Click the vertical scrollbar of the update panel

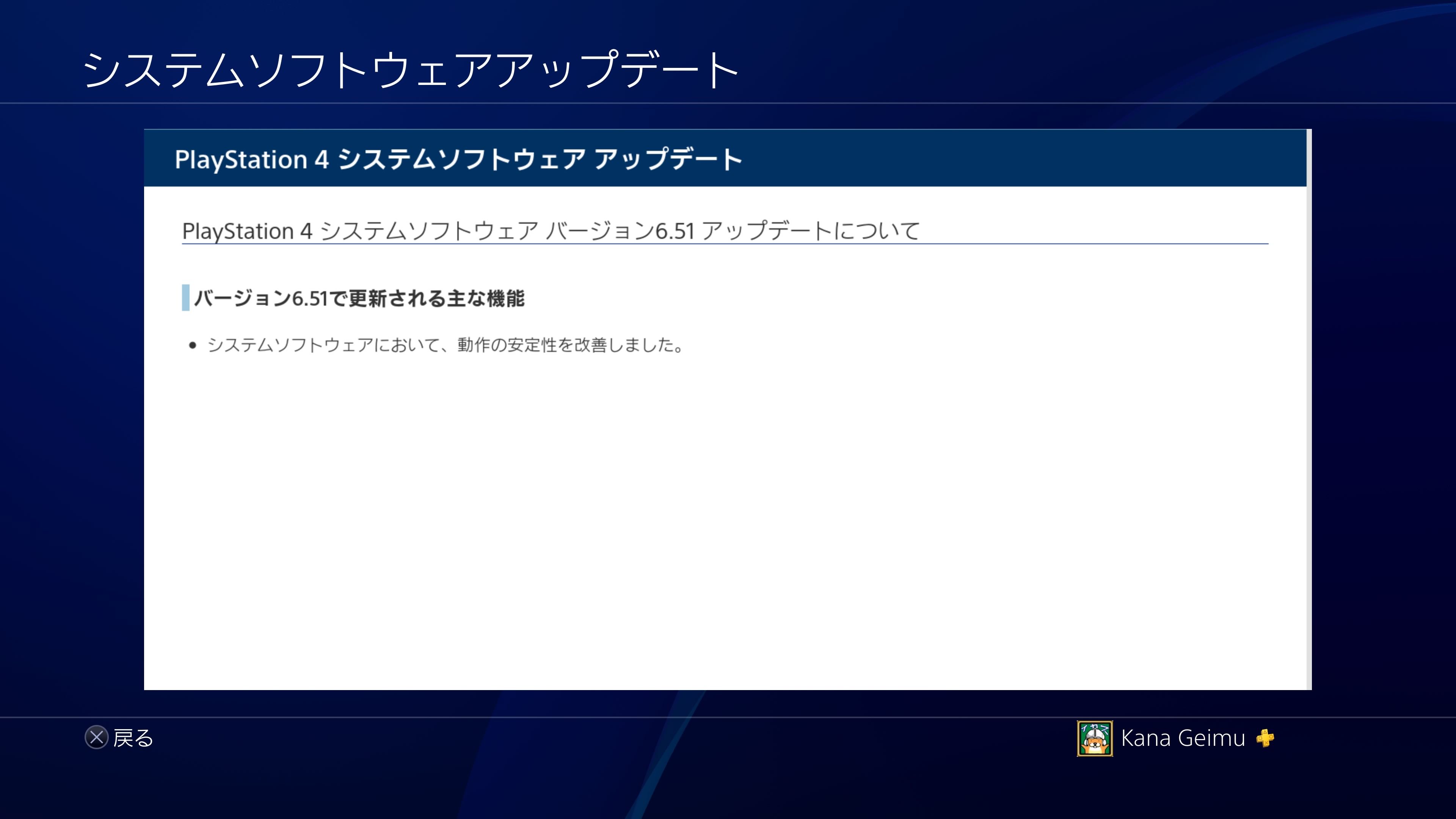click(1309, 409)
